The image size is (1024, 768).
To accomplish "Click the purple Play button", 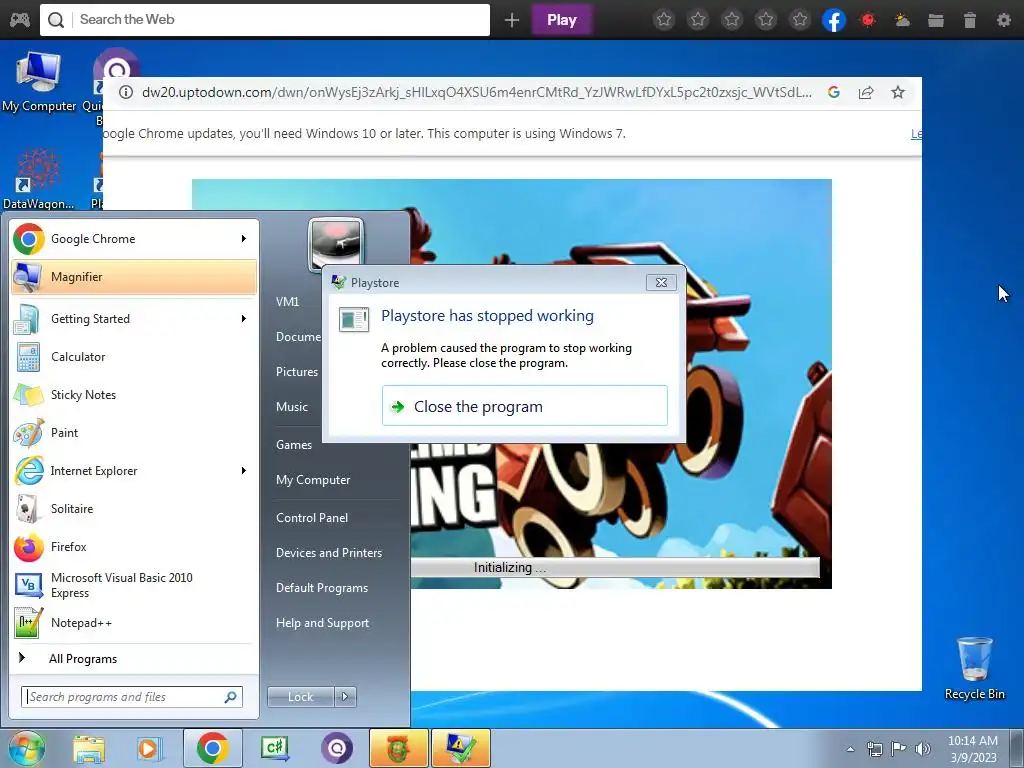I will [x=562, y=20].
